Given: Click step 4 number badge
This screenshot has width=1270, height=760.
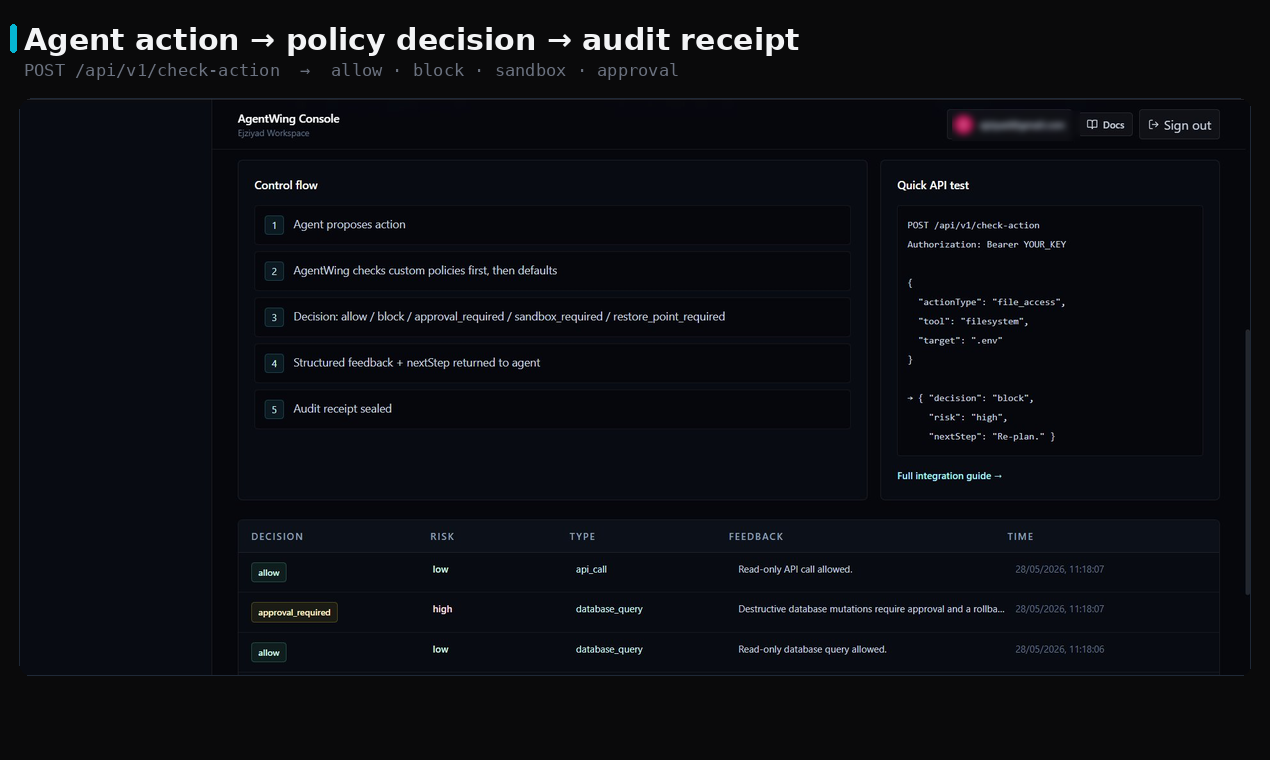Looking at the screenshot, I should (x=274, y=363).
